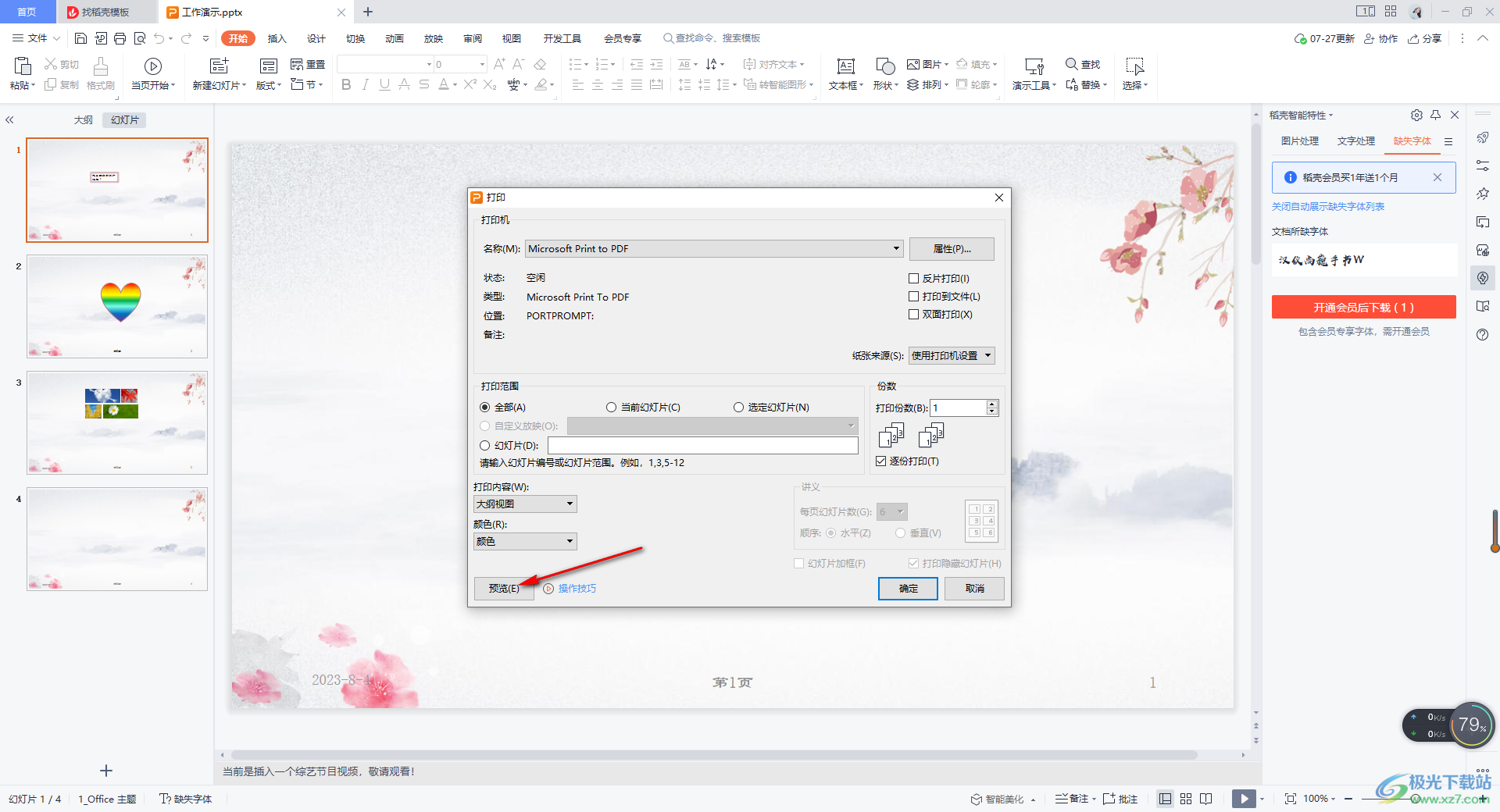Click the 预览 preview button
Screen dimensions: 1500x812
point(504,589)
